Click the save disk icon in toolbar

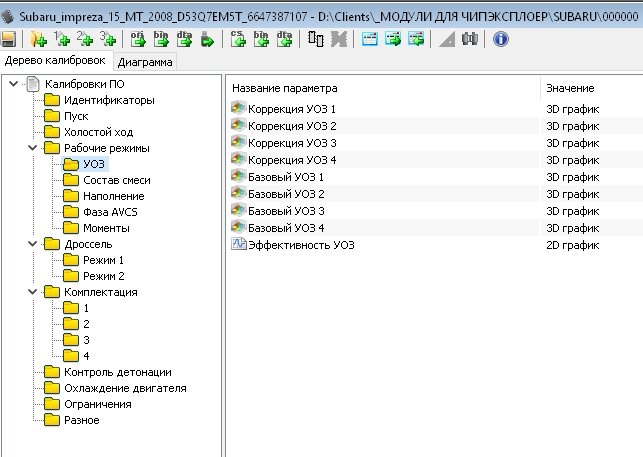point(9,39)
